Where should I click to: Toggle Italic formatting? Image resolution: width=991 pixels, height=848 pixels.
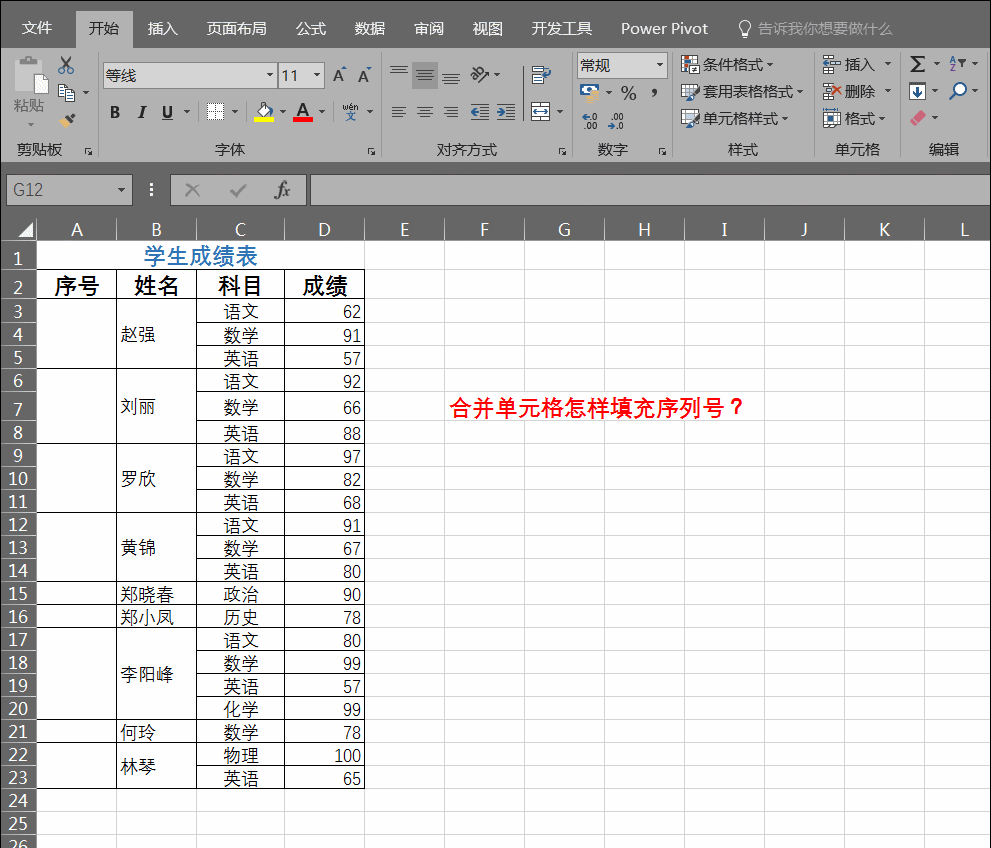(x=142, y=112)
